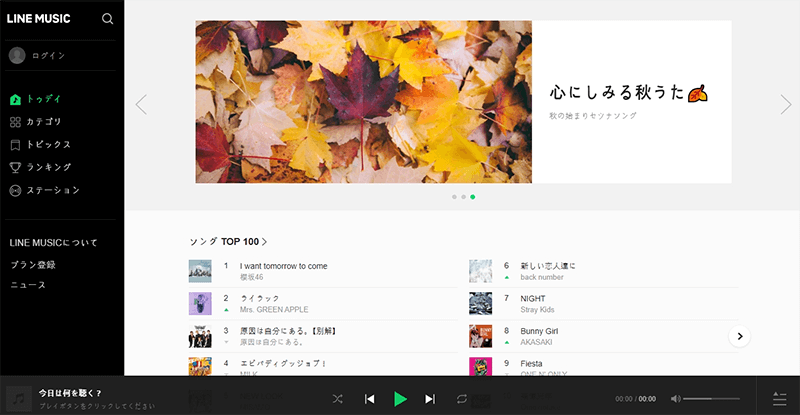Image resolution: width=800 pixels, height=415 pixels.
Task: Open artist Mrs. GREEN APPLE
Action: (274, 310)
